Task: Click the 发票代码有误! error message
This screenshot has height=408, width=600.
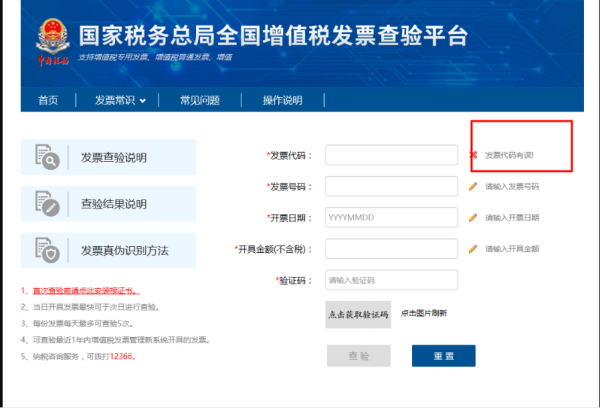Action: pos(509,155)
